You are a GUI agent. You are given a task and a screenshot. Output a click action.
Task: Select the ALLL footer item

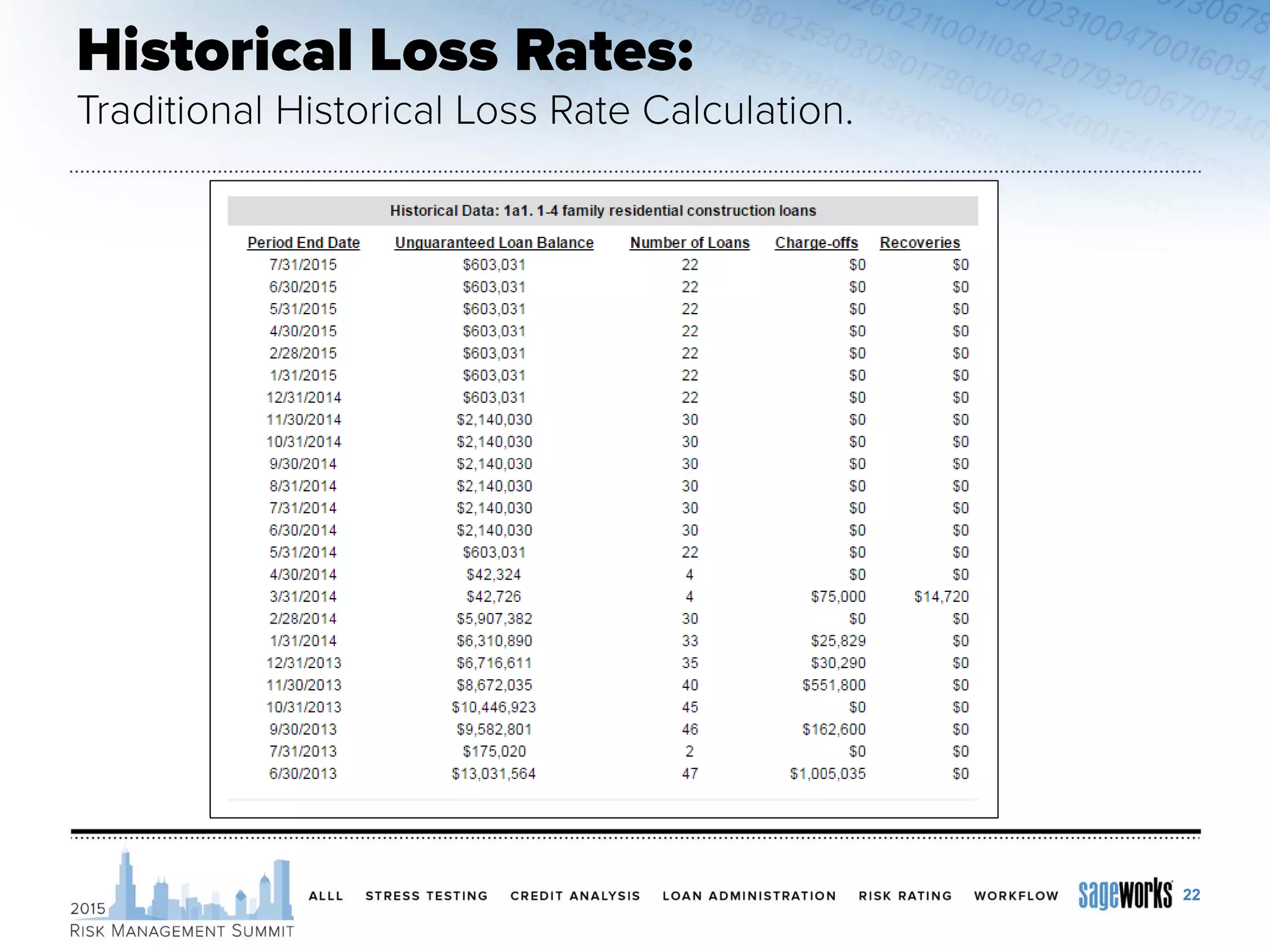[x=326, y=896]
